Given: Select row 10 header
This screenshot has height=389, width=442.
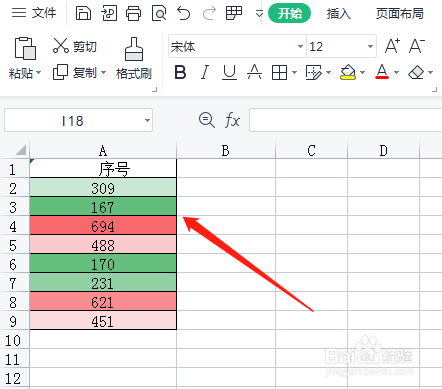Looking at the screenshot, I should pos(14,340).
